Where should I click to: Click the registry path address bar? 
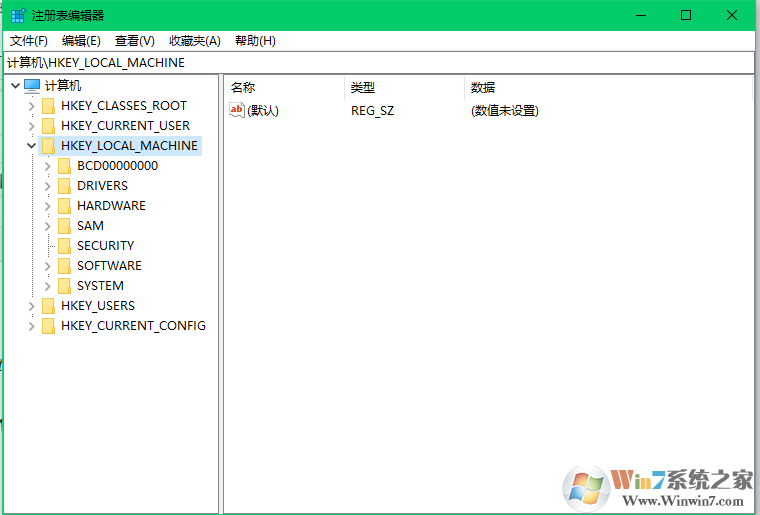pos(380,62)
